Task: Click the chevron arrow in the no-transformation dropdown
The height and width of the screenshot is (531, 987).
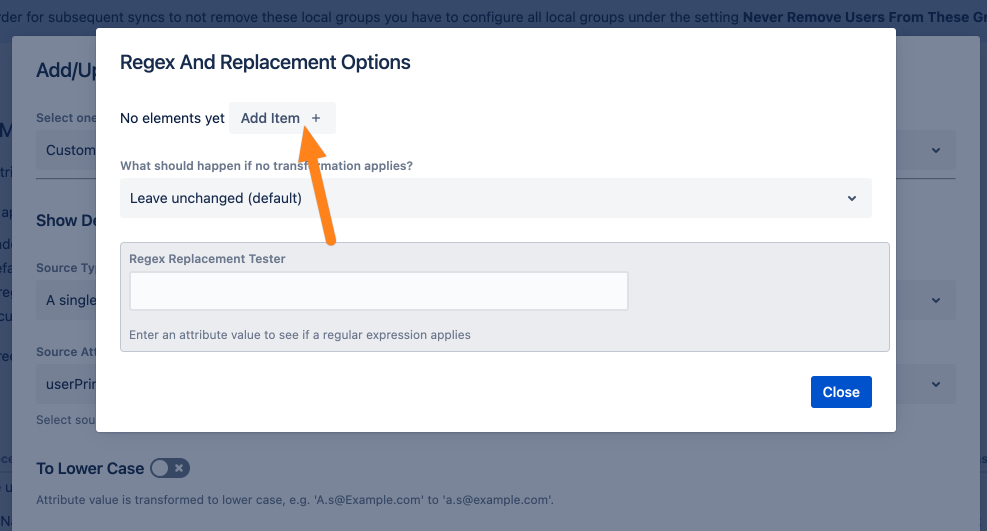Action: pos(852,198)
